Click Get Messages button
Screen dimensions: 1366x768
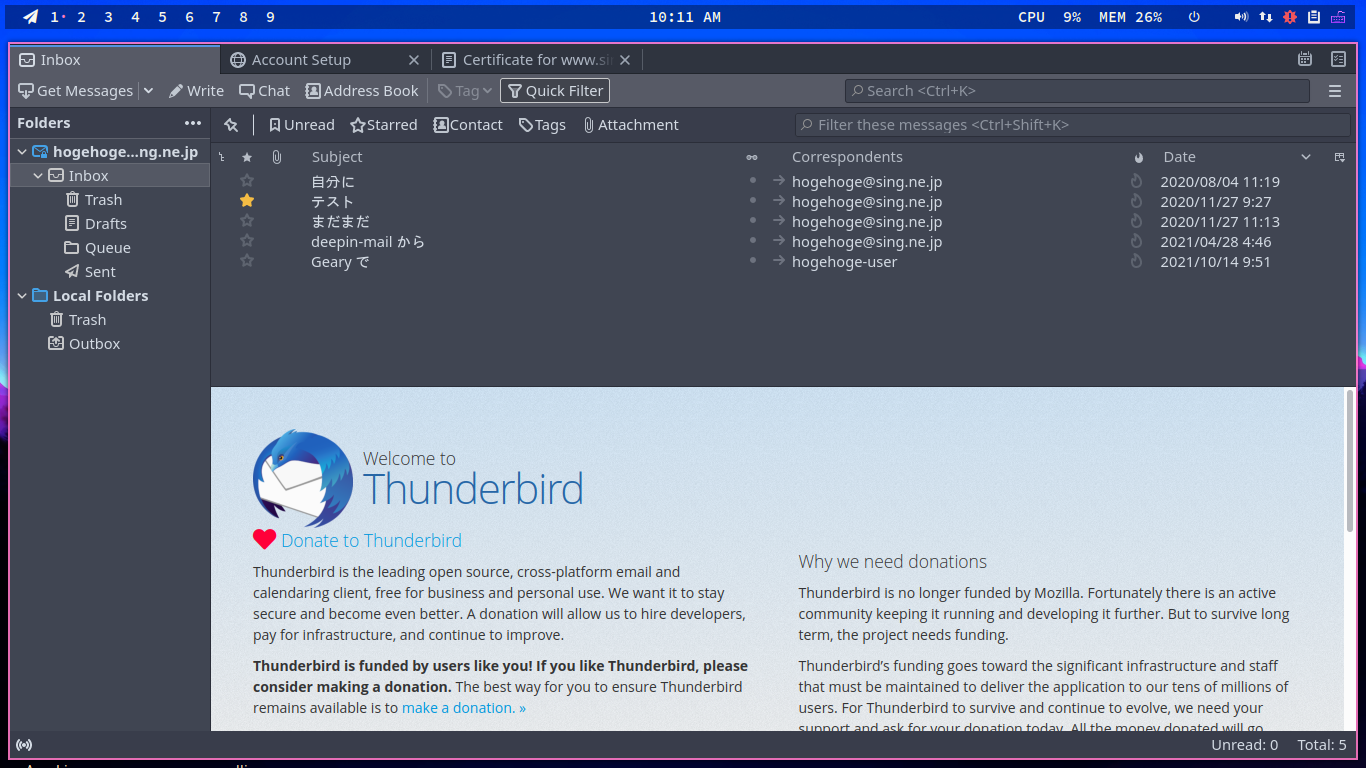(76, 91)
